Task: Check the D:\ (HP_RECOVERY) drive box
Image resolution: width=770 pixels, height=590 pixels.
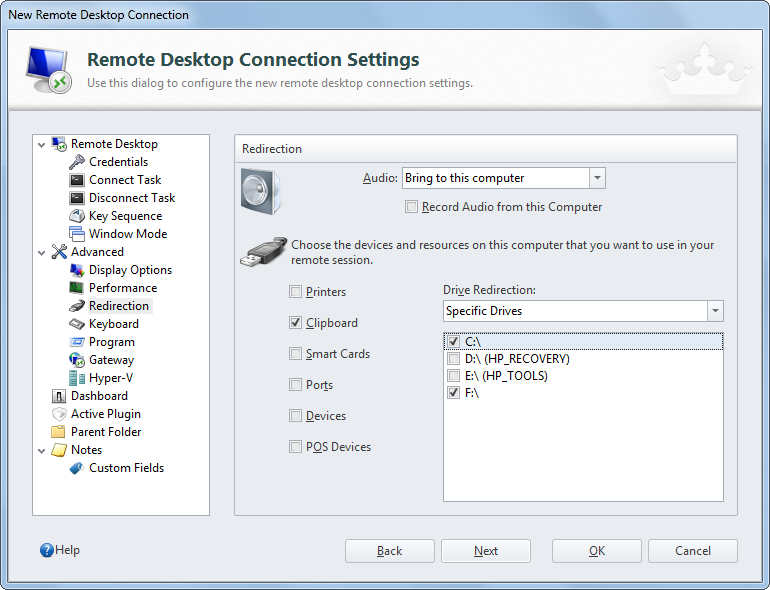Action: pos(454,359)
